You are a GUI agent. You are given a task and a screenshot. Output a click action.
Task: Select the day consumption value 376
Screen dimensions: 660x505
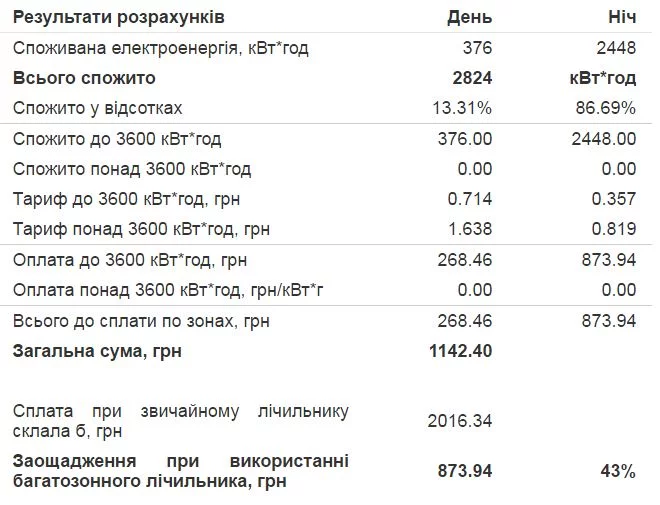click(477, 48)
